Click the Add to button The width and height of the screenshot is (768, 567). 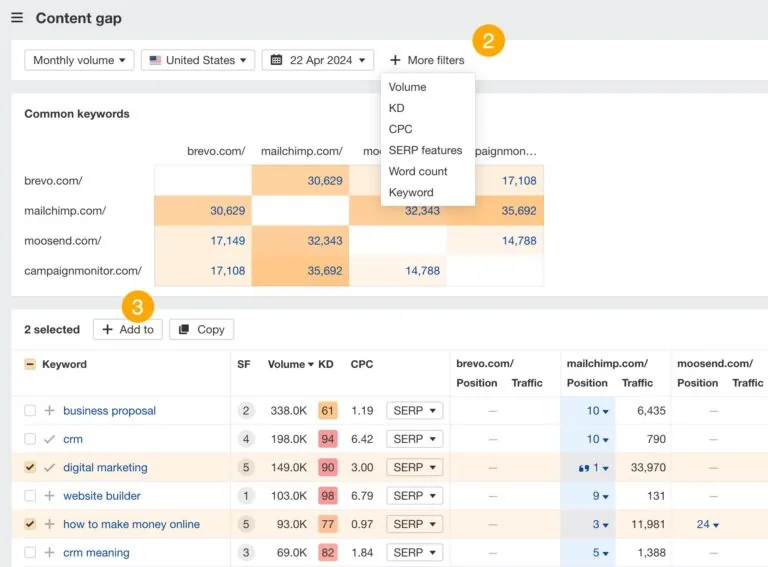(x=128, y=330)
